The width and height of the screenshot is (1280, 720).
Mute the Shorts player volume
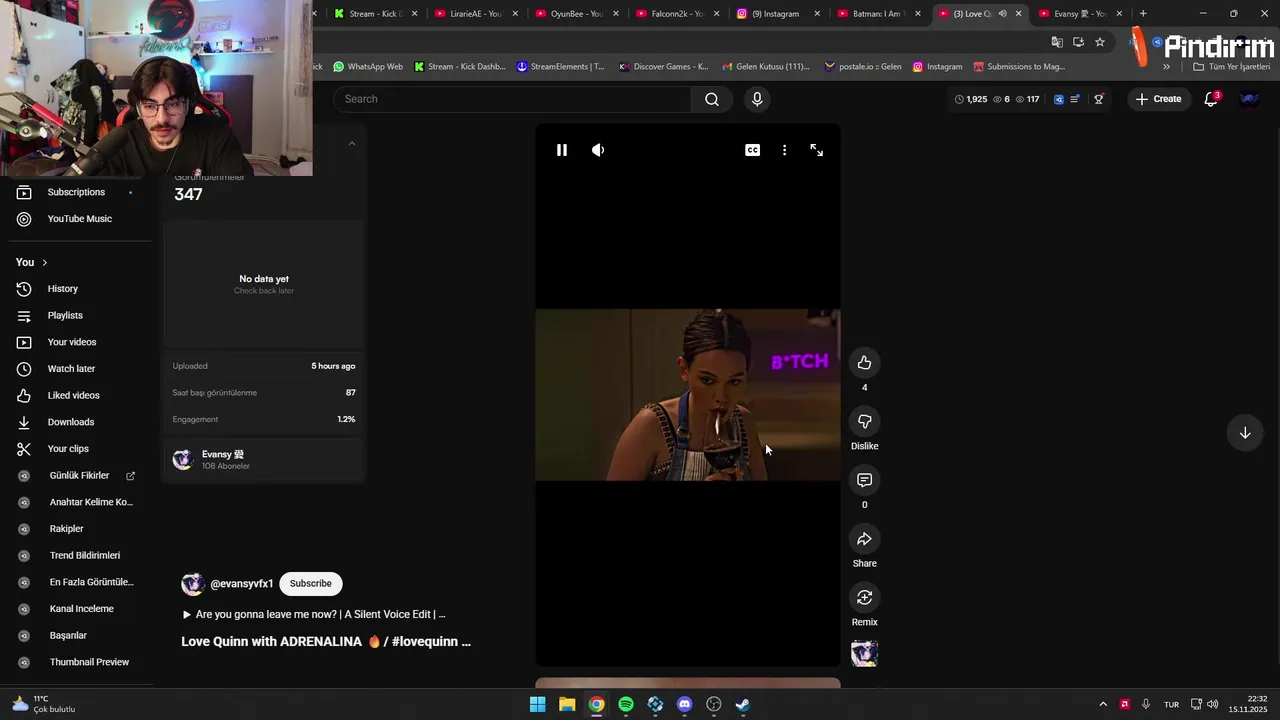coord(598,150)
